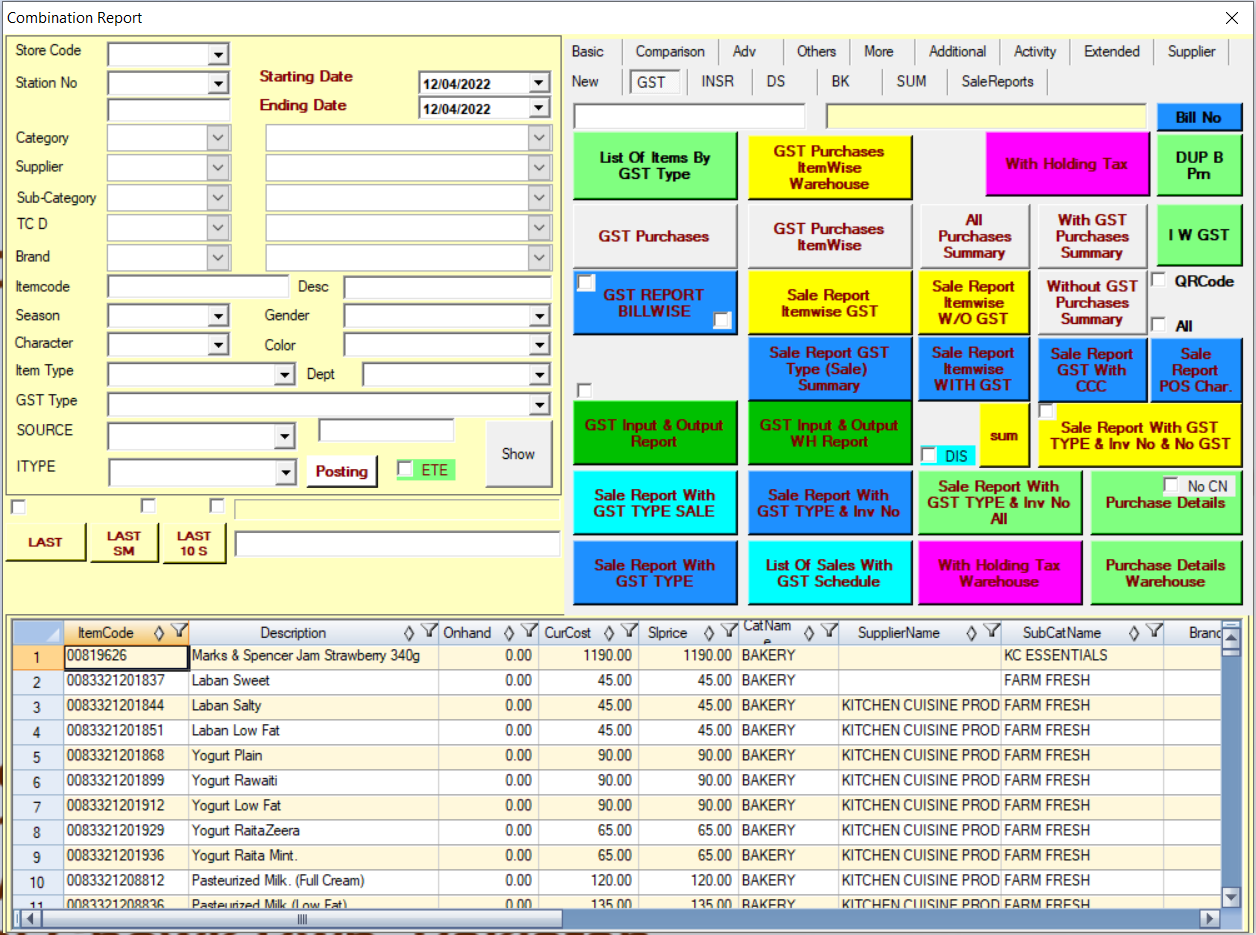Tick the checkbox above the LAST SM button
The image size is (1256, 935).
[x=148, y=506]
